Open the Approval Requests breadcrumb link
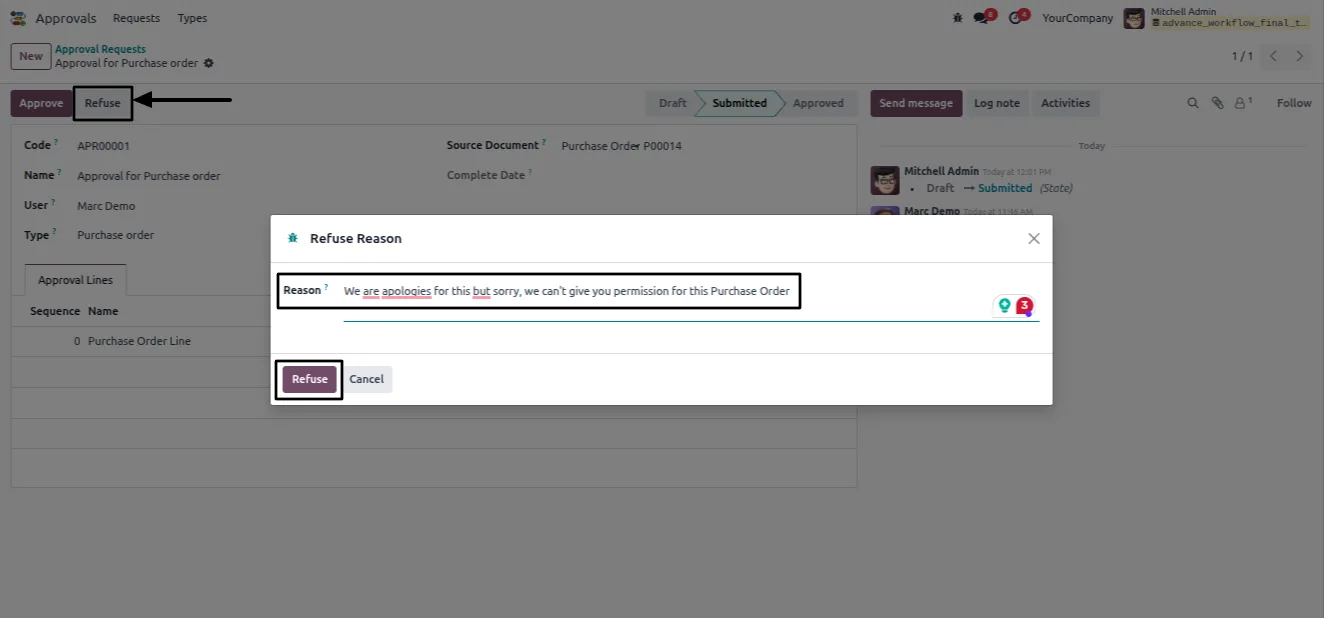The width and height of the screenshot is (1324, 618). (x=100, y=49)
